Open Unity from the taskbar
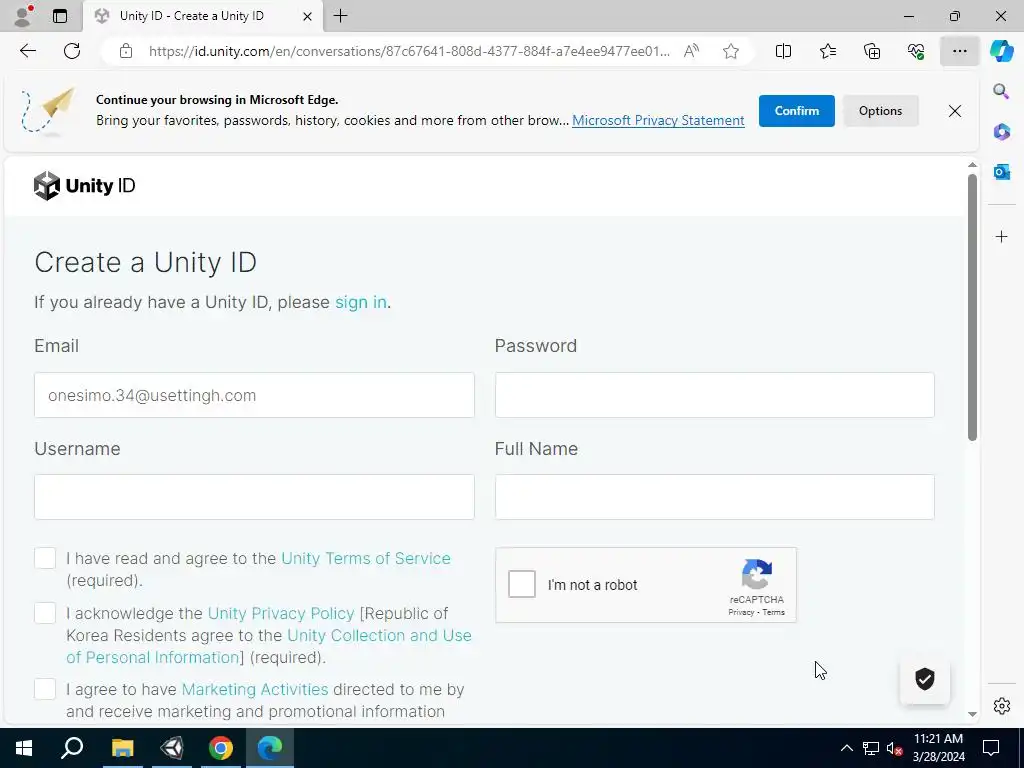The width and height of the screenshot is (1024, 768). (x=172, y=748)
